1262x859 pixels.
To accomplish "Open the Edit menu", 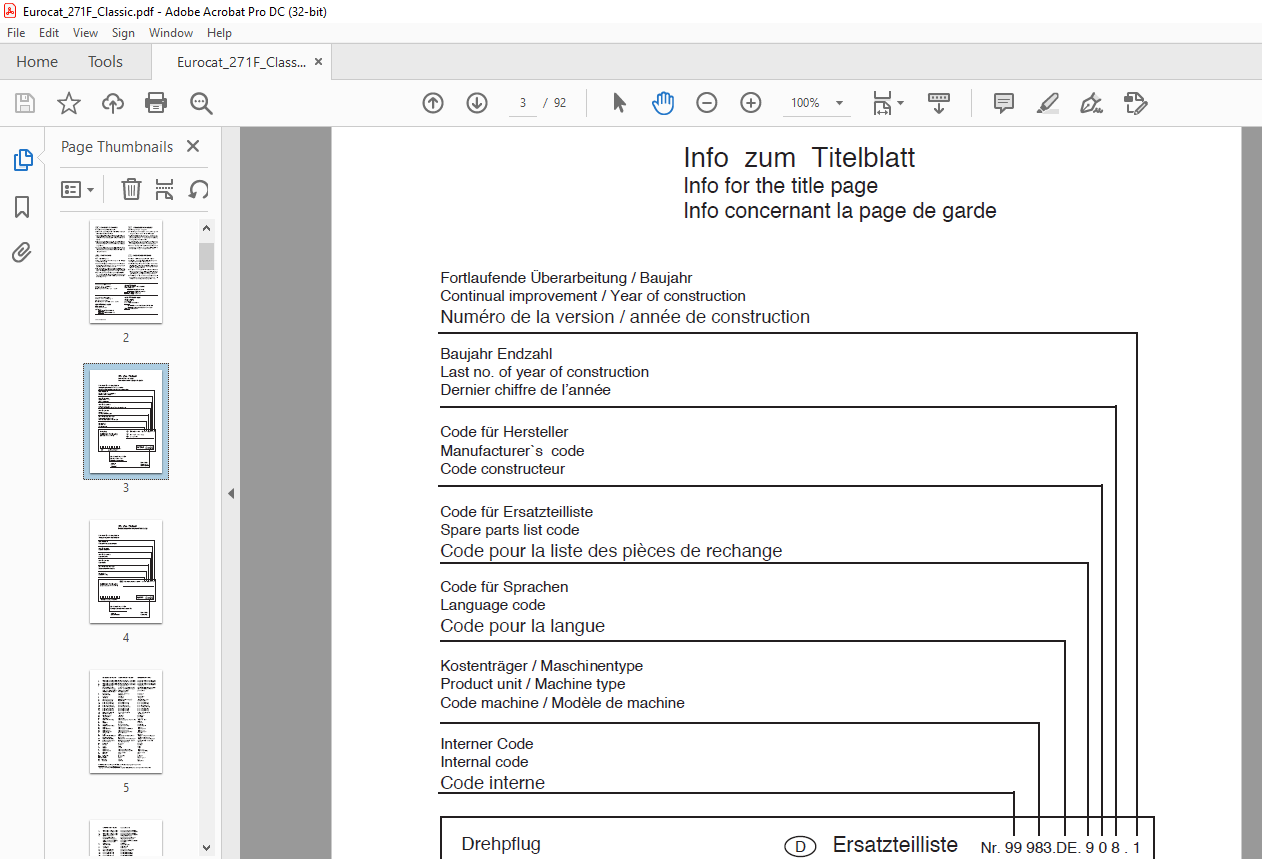I will coord(49,33).
